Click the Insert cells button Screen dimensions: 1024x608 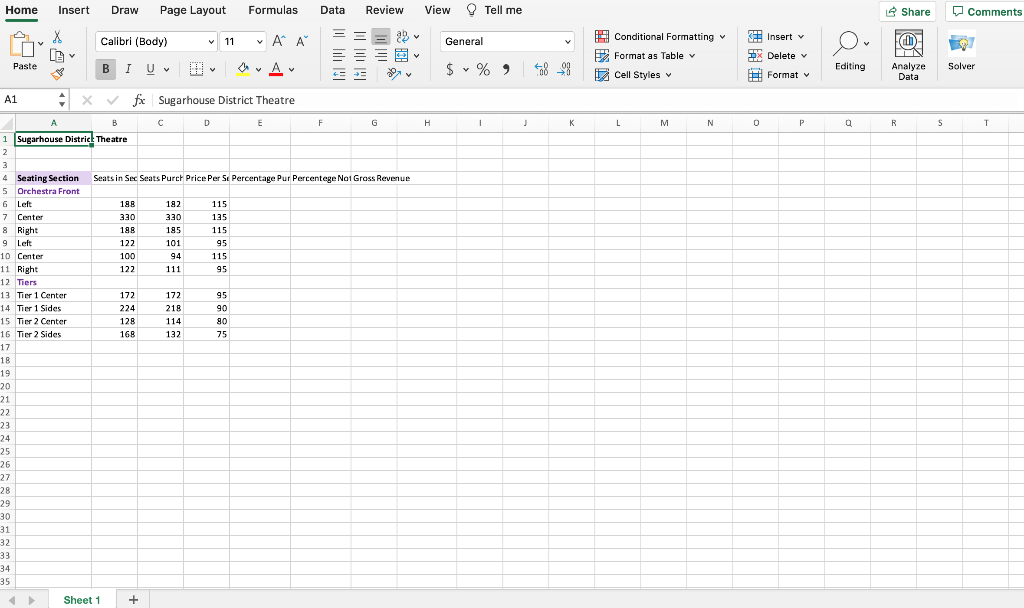(x=776, y=37)
